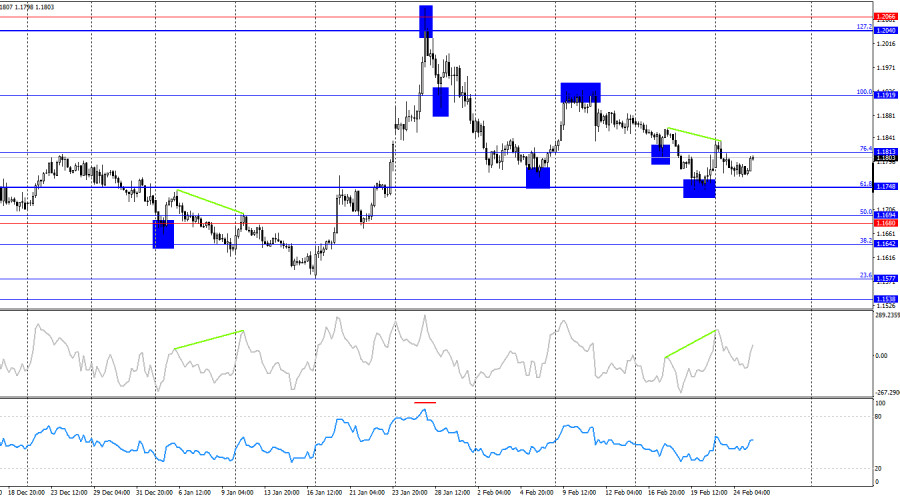The width and height of the screenshot is (900, 500).
Task: Click the 28 Jan 12:00 time label
Action: (x=452, y=493)
